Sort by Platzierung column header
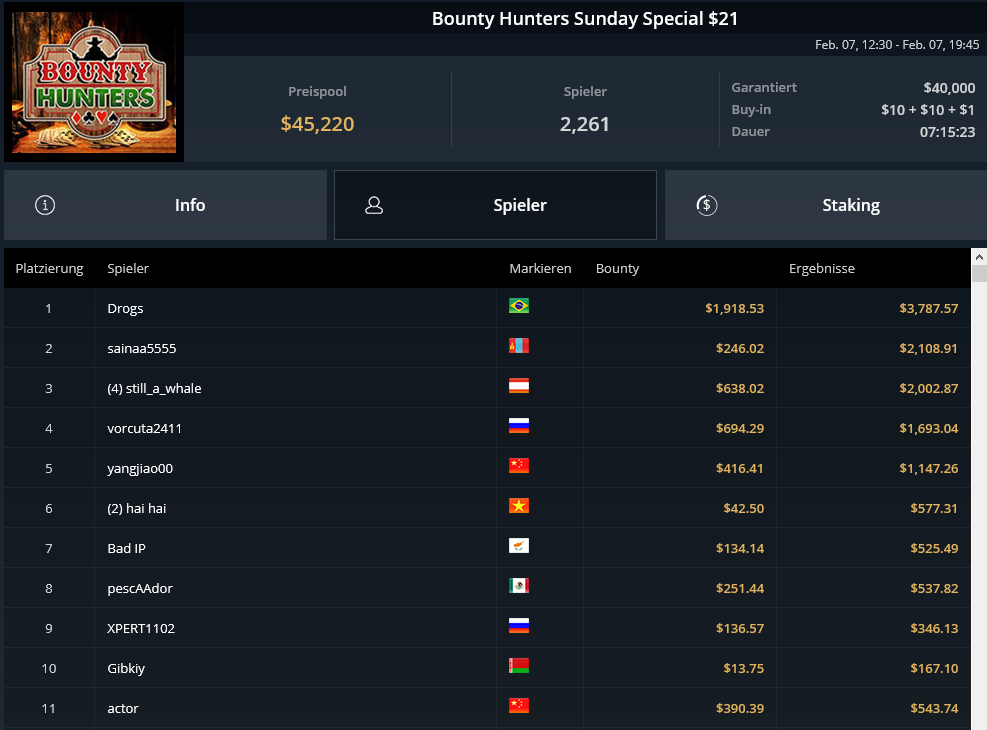The height and width of the screenshot is (730, 987). coord(49,269)
